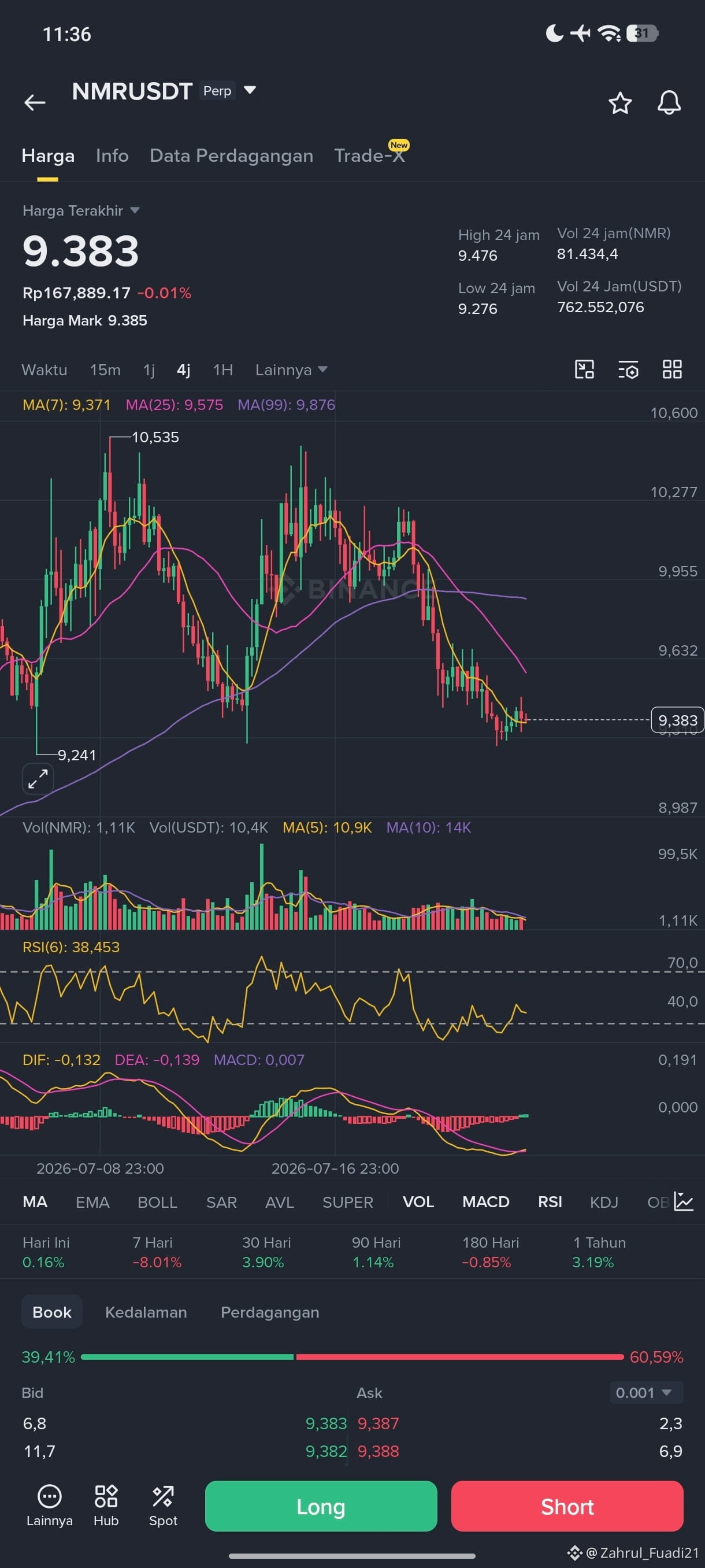Screen dimensions: 705x1568
Task: Select bid price 9,382 row
Action: click(185, 1451)
